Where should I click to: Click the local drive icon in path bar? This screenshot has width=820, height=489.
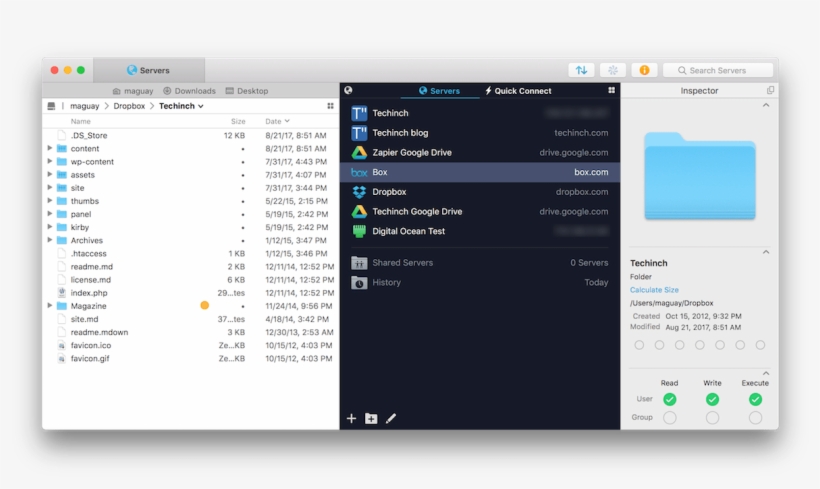tap(51, 106)
